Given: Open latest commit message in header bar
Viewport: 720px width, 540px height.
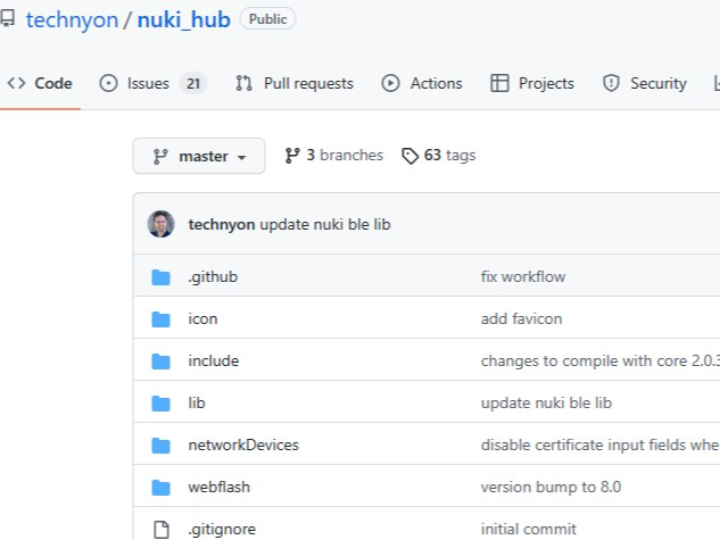Looking at the screenshot, I should [325, 225].
